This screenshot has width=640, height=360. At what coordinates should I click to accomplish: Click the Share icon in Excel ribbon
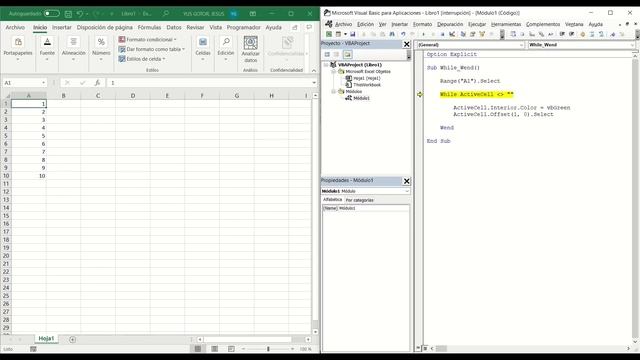pos(295,27)
